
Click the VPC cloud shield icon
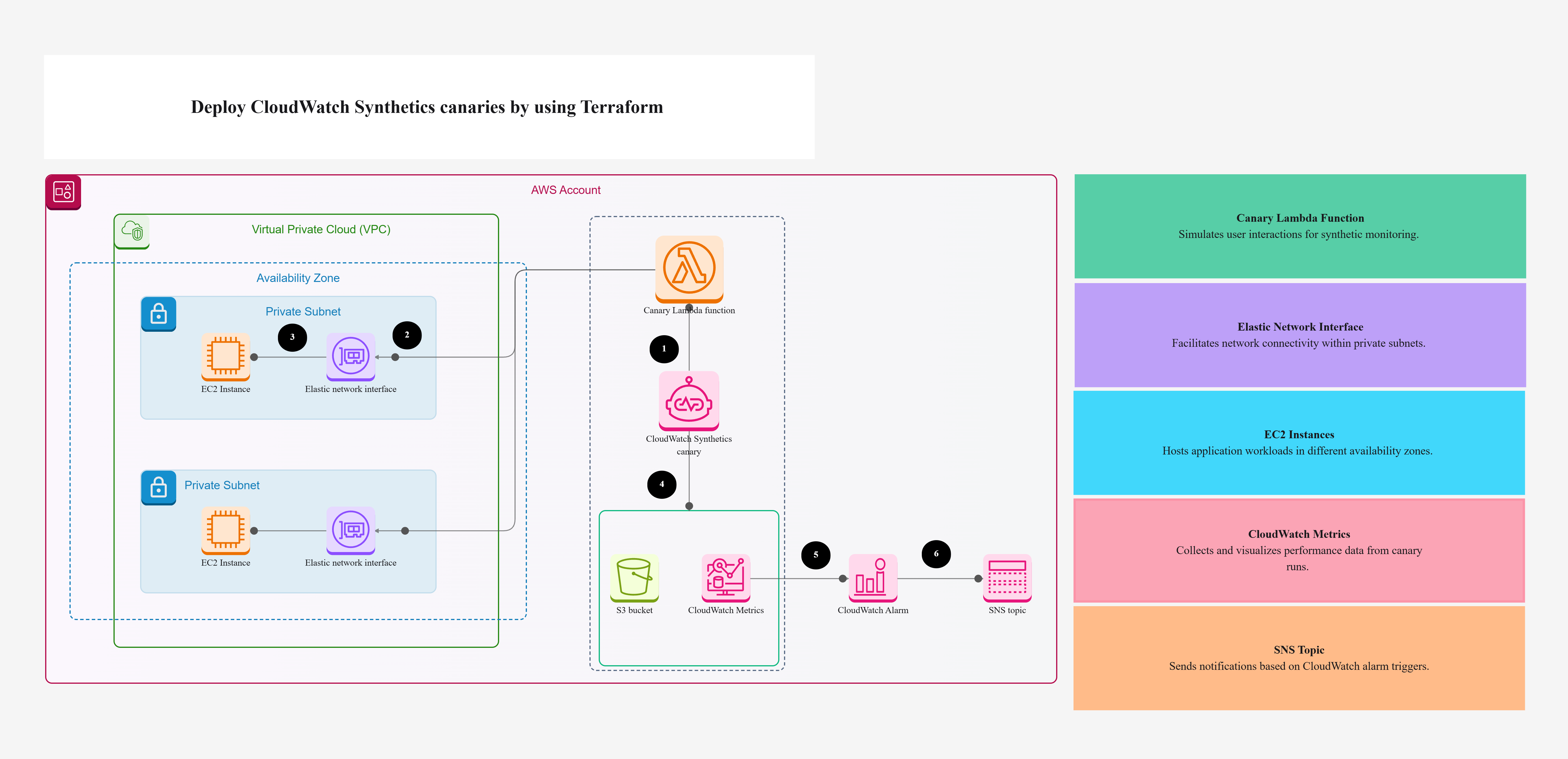132,231
